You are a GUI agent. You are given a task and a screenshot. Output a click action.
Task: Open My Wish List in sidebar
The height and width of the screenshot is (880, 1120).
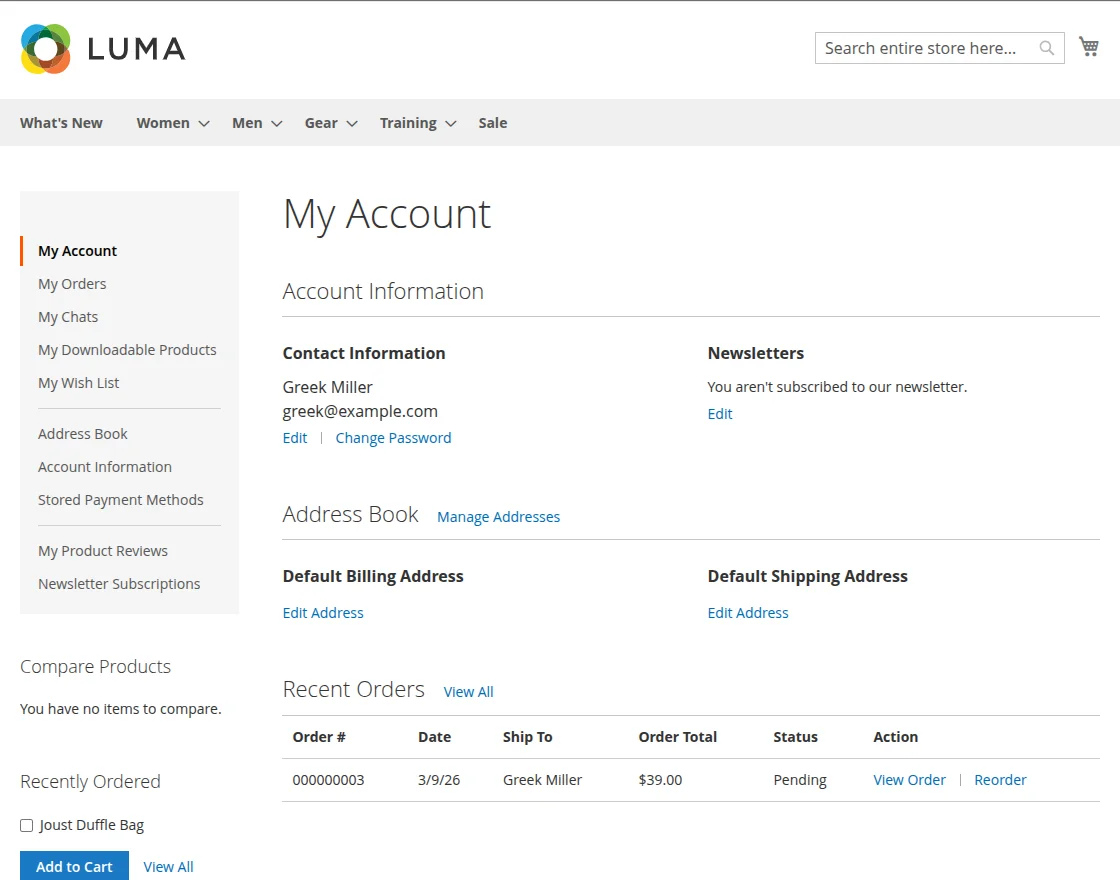pos(78,383)
